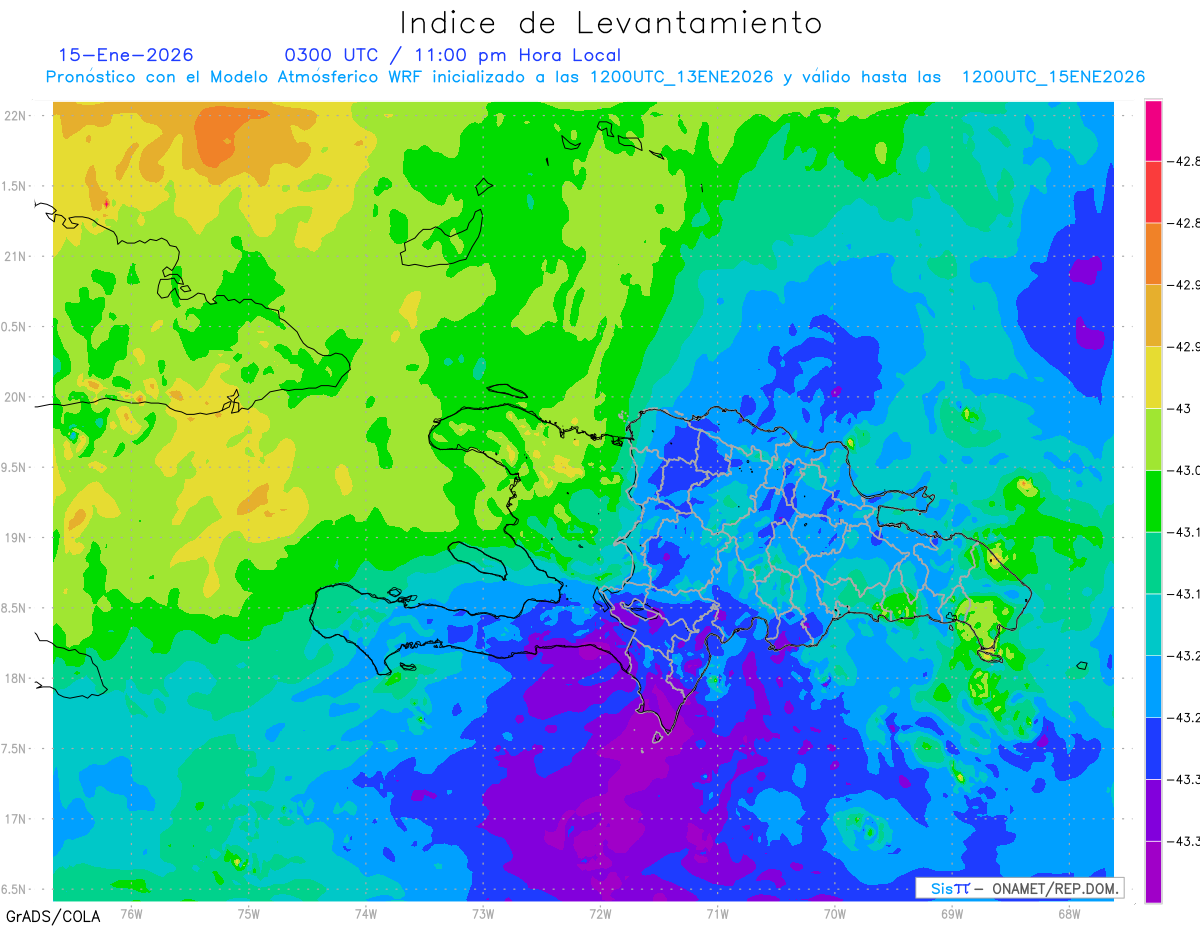Click the red swatch in the color scale
This screenshot has height=927, width=1200.
tap(1153, 192)
